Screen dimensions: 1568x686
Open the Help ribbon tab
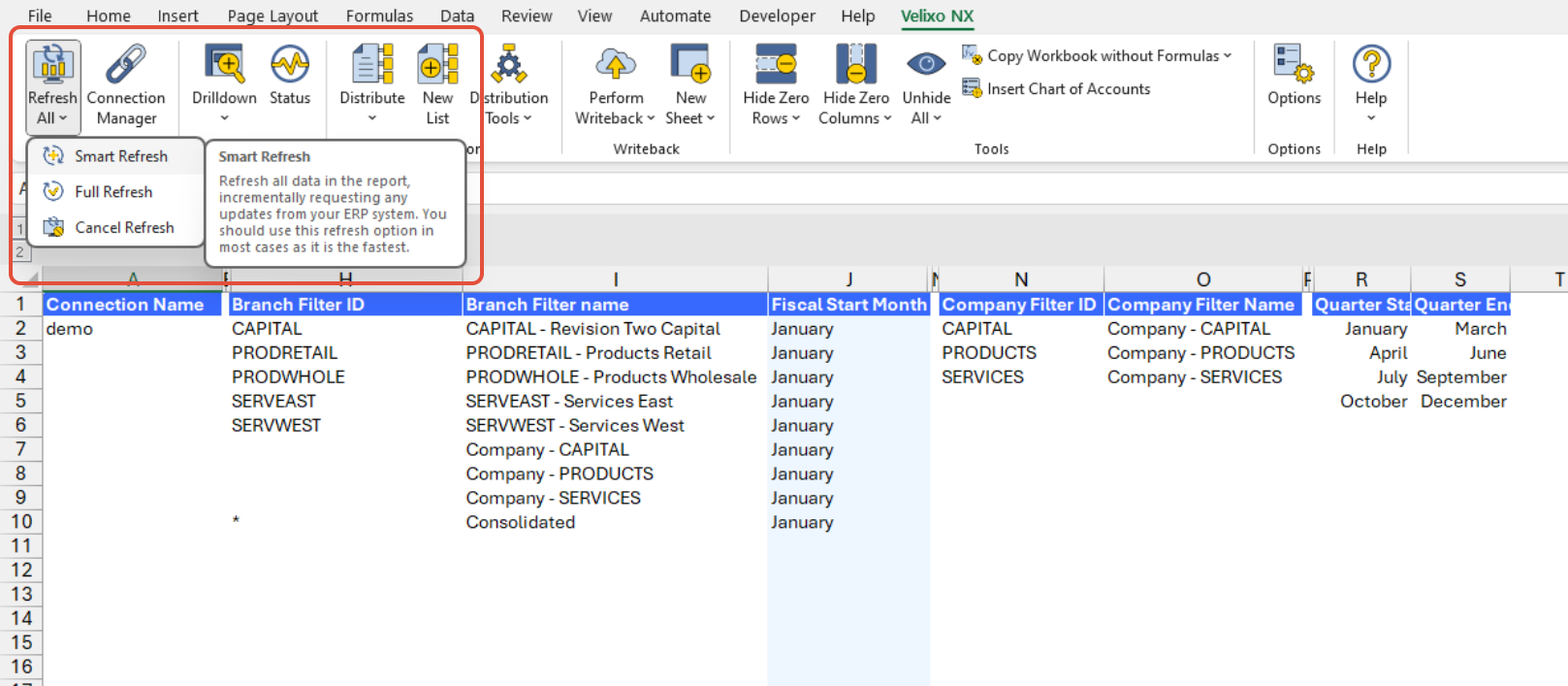pos(857,16)
